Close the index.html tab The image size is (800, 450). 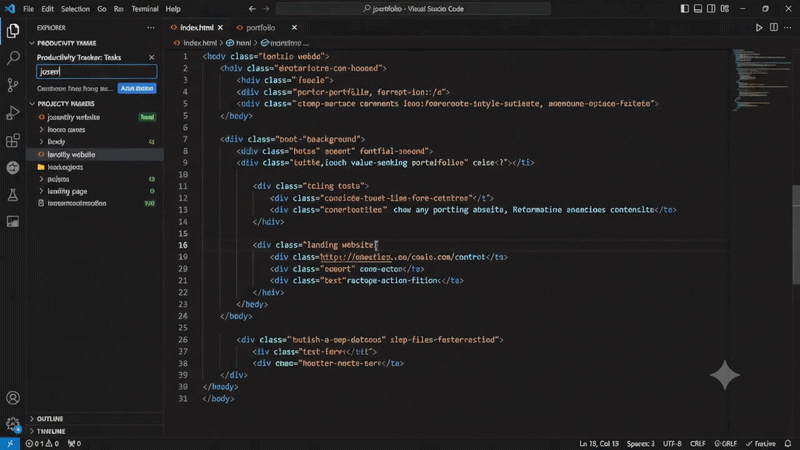220,28
